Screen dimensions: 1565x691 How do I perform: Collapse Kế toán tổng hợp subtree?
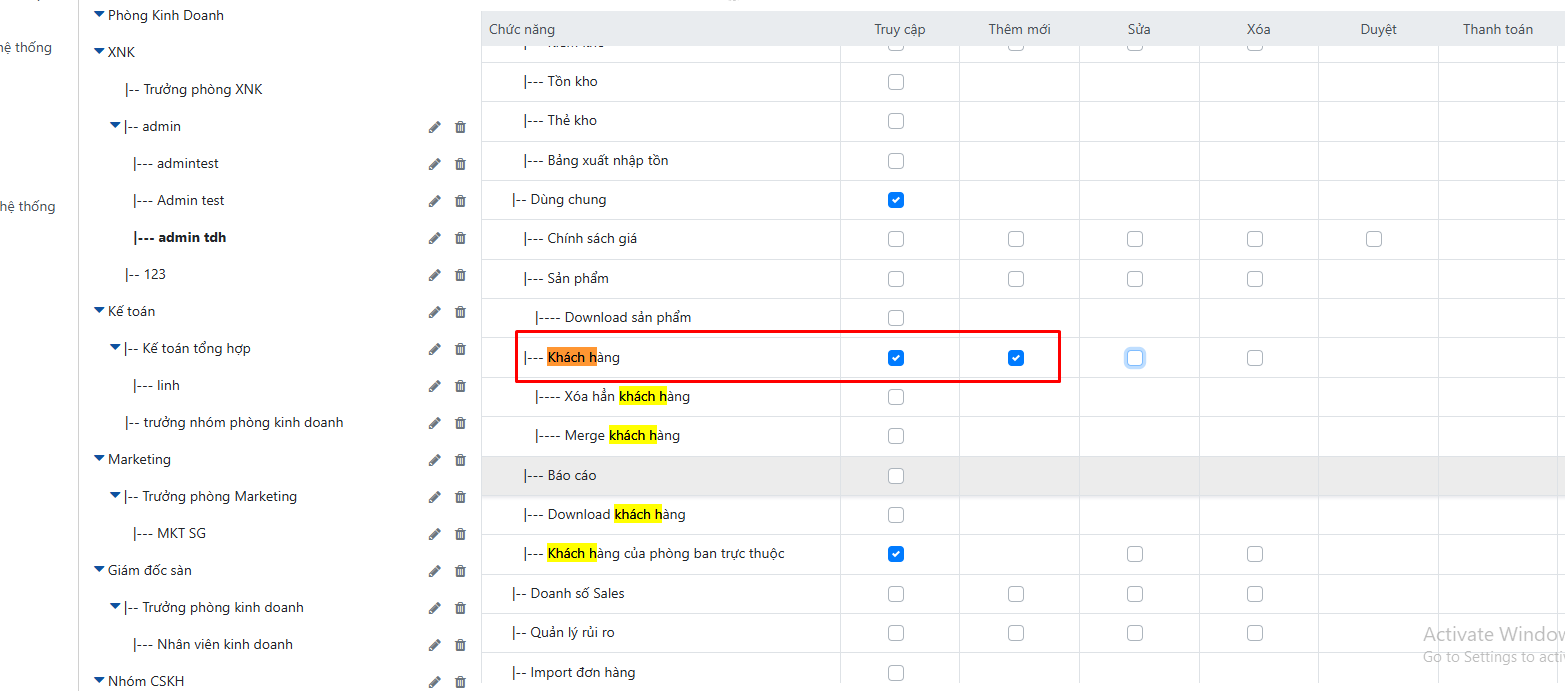pos(115,349)
